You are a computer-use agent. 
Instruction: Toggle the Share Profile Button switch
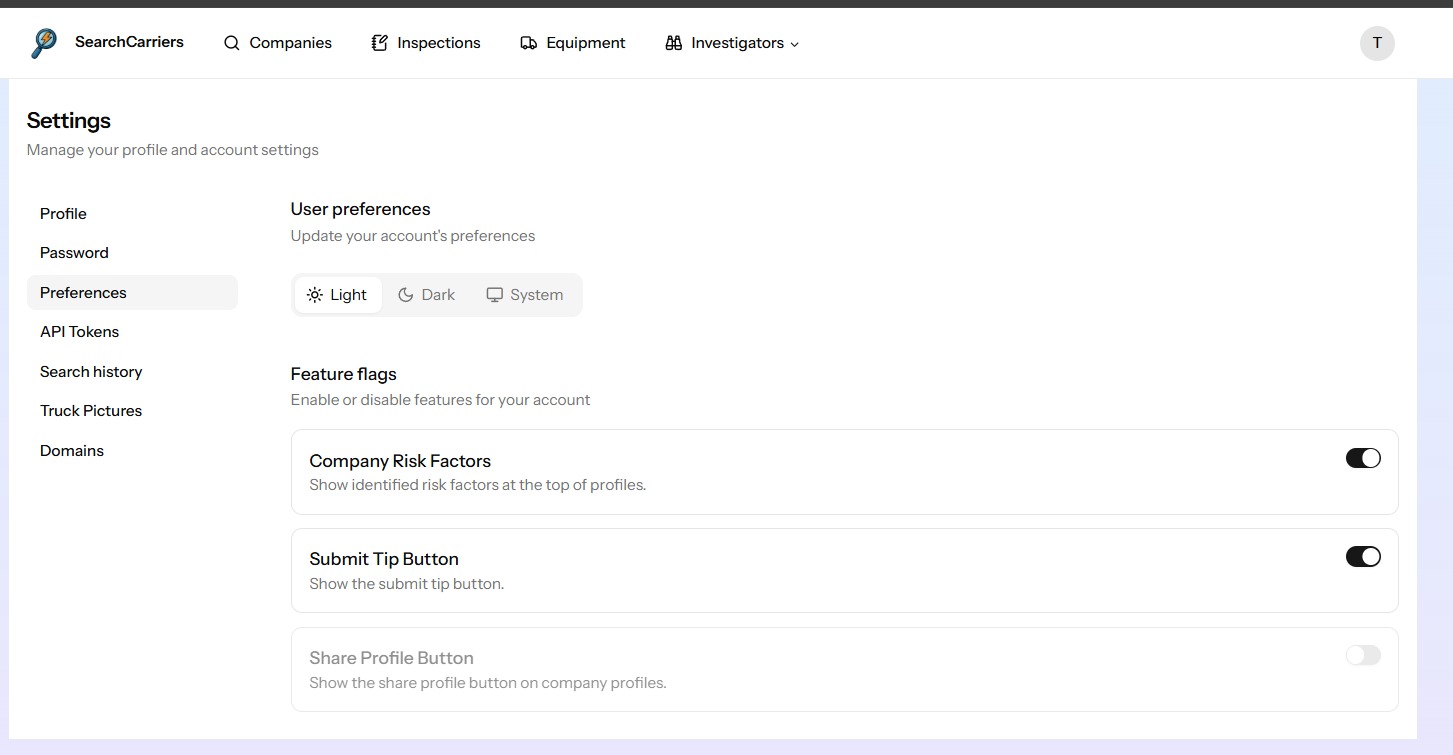[x=1363, y=656]
